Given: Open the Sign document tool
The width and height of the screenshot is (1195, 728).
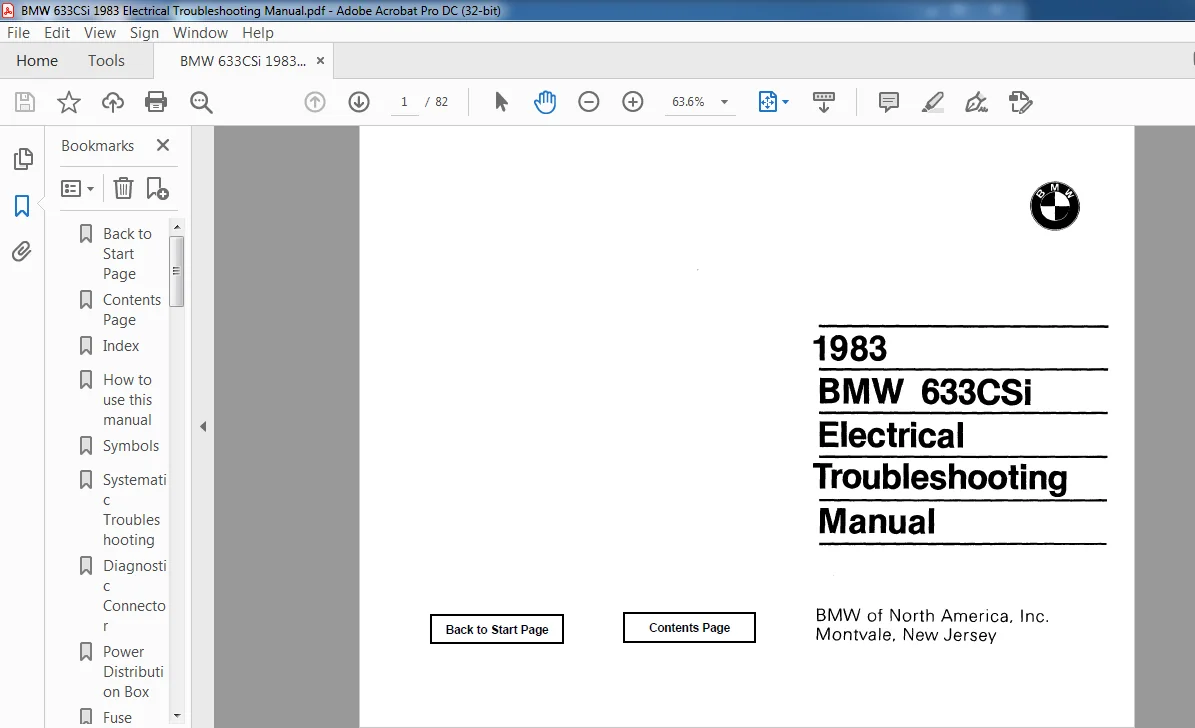Looking at the screenshot, I should (x=976, y=102).
